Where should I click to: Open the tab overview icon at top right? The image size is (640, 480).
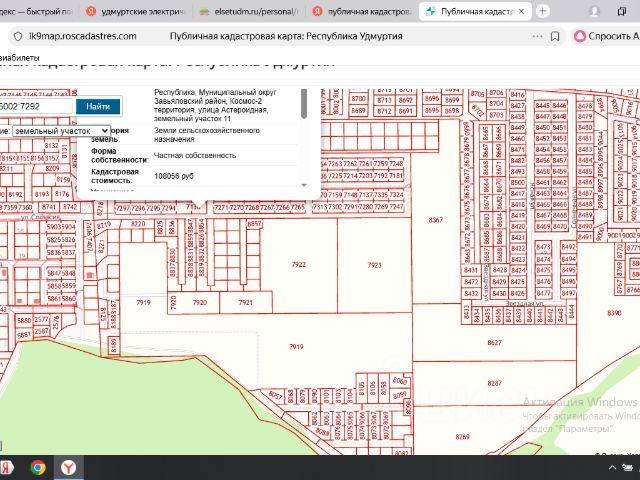(x=622, y=11)
